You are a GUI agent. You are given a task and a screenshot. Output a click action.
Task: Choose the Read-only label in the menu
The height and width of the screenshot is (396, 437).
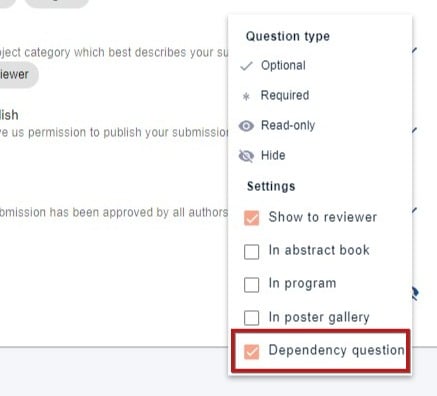[x=288, y=125]
